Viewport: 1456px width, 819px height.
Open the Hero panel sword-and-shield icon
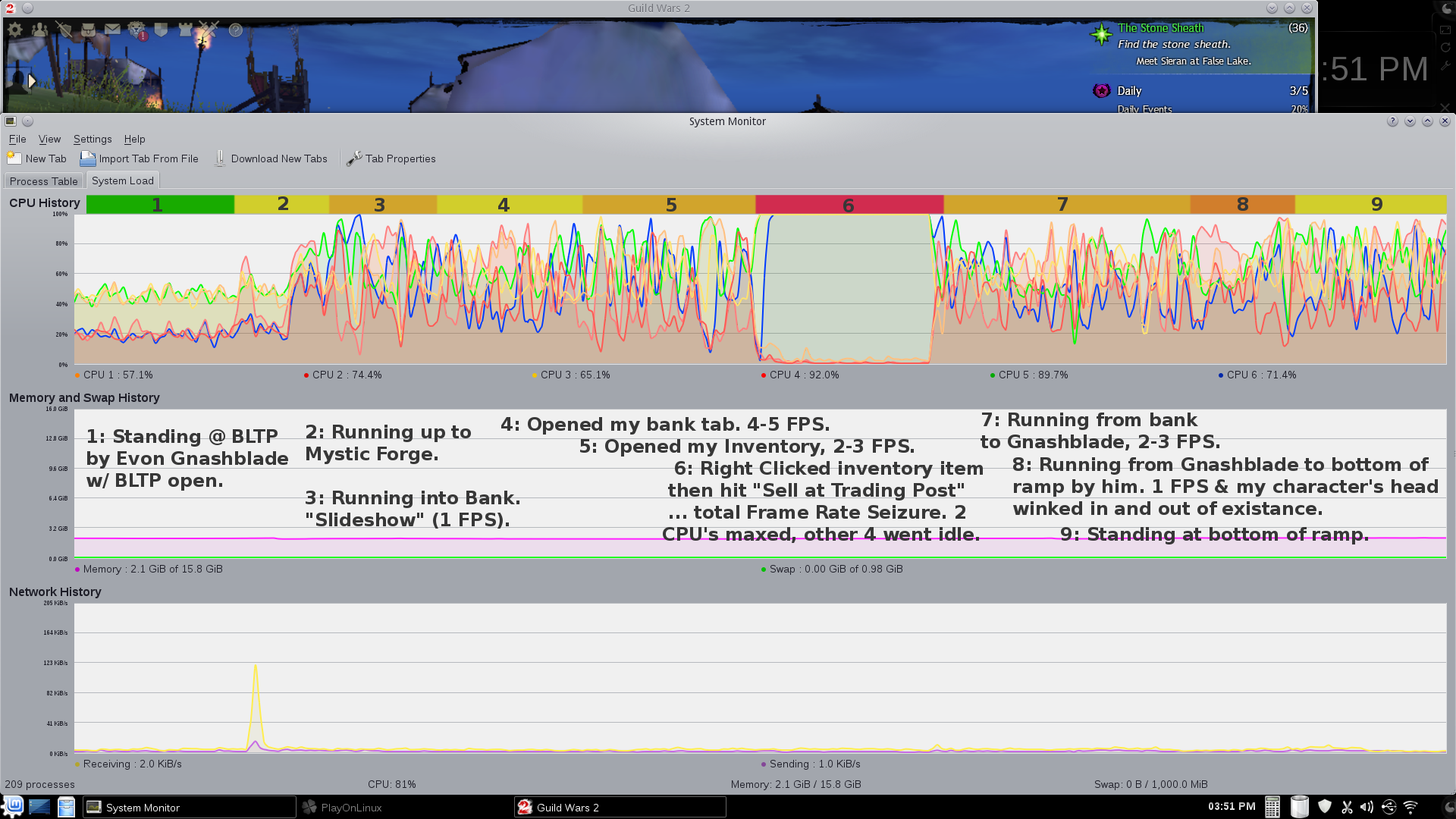pyautogui.click(x=64, y=30)
